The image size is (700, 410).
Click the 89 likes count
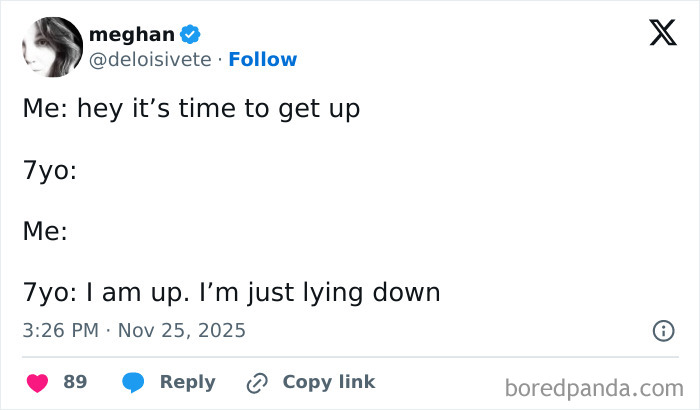(x=75, y=382)
